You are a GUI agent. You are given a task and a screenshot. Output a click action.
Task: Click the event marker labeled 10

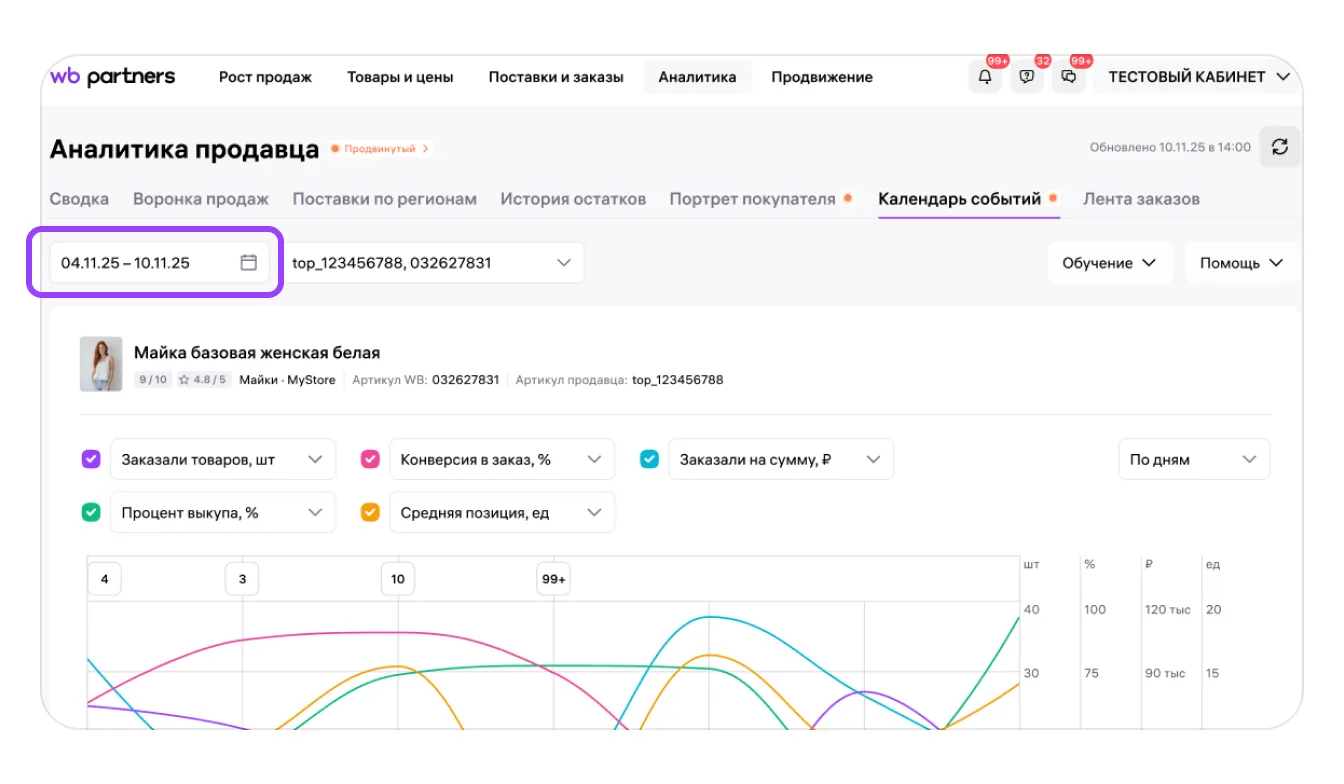(x=398, y=579)
